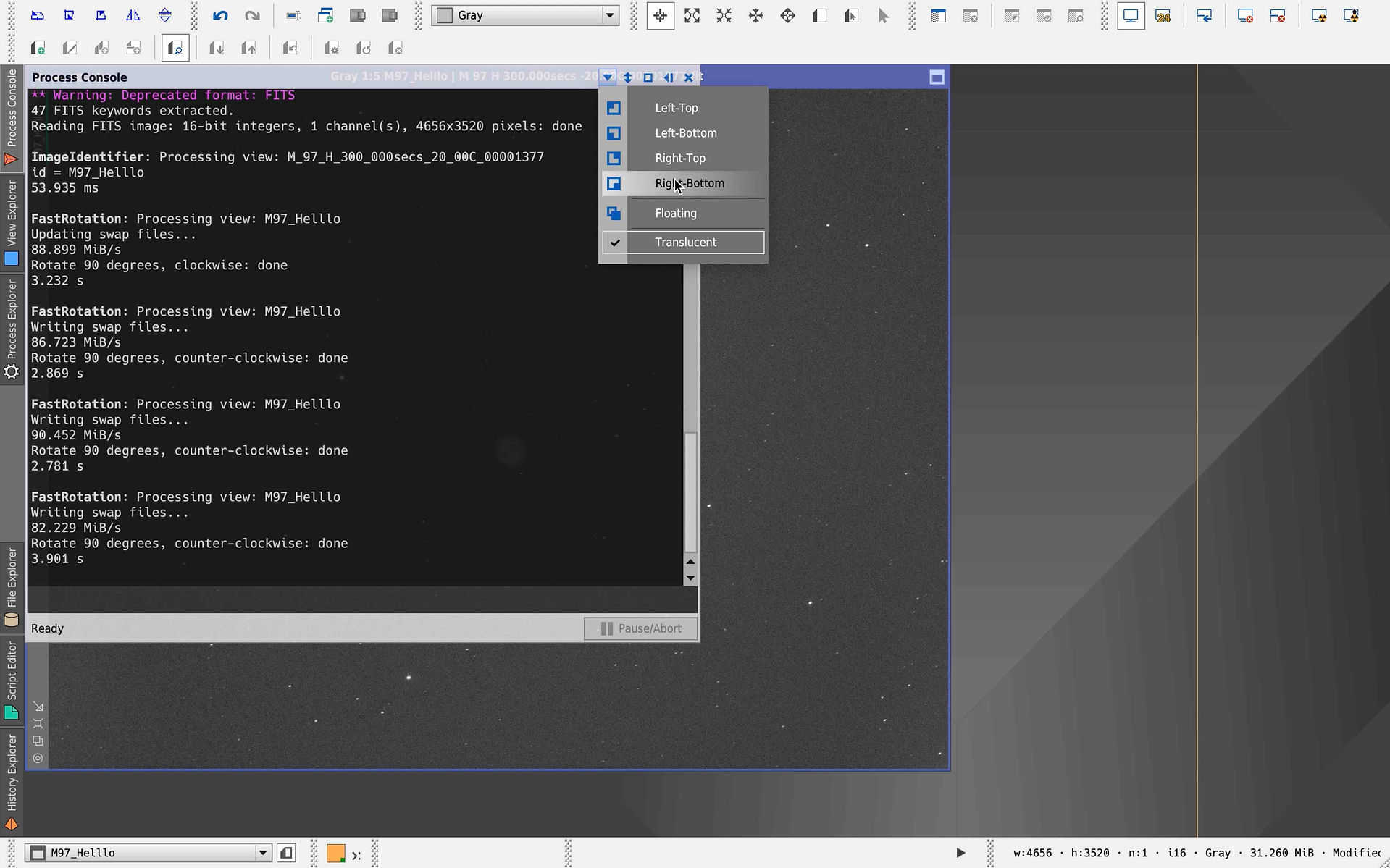
Task: Click the pin up-down arrows in console title
Action: (x=628, y=77)
